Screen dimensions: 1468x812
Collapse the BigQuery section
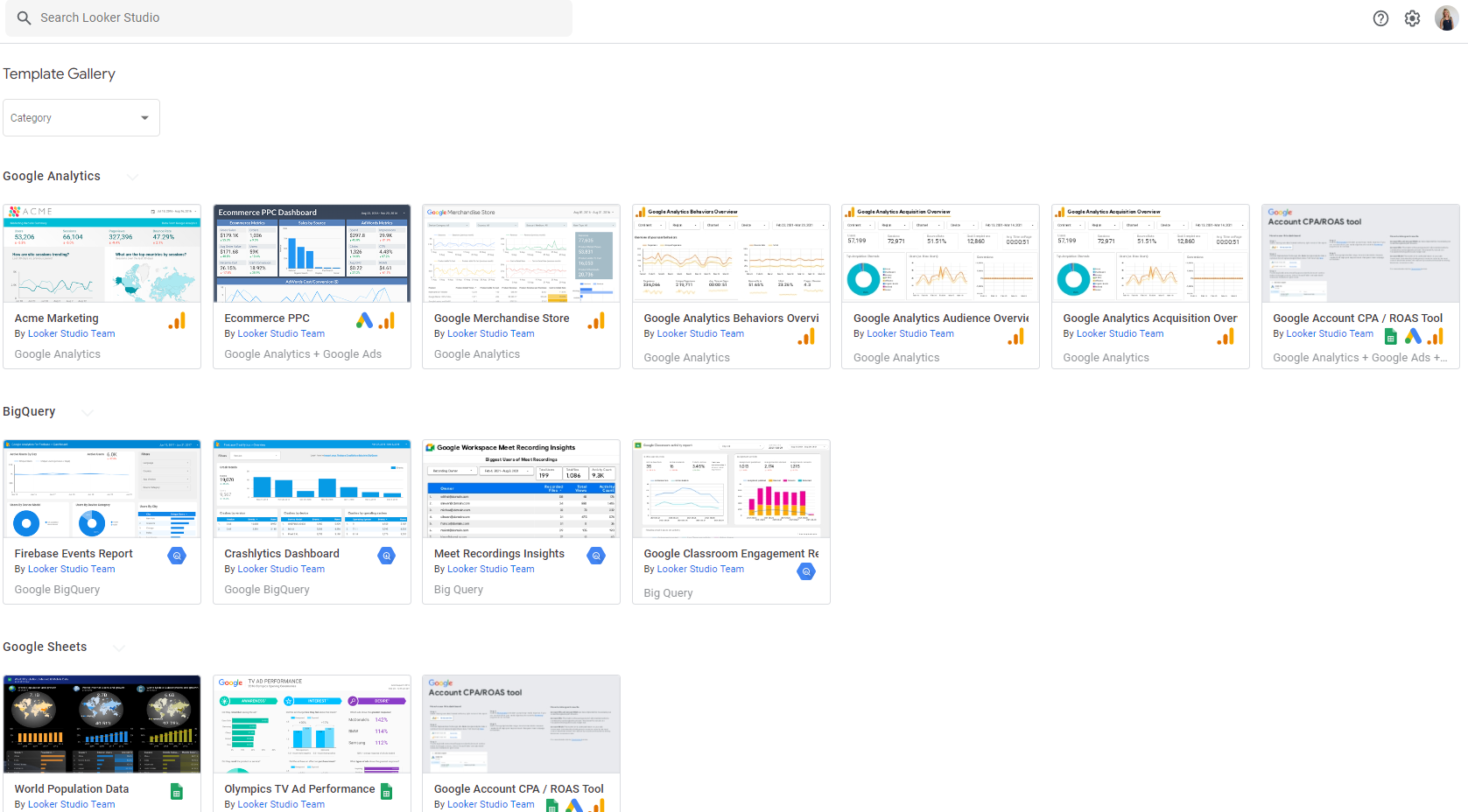[x=87, y=411]
